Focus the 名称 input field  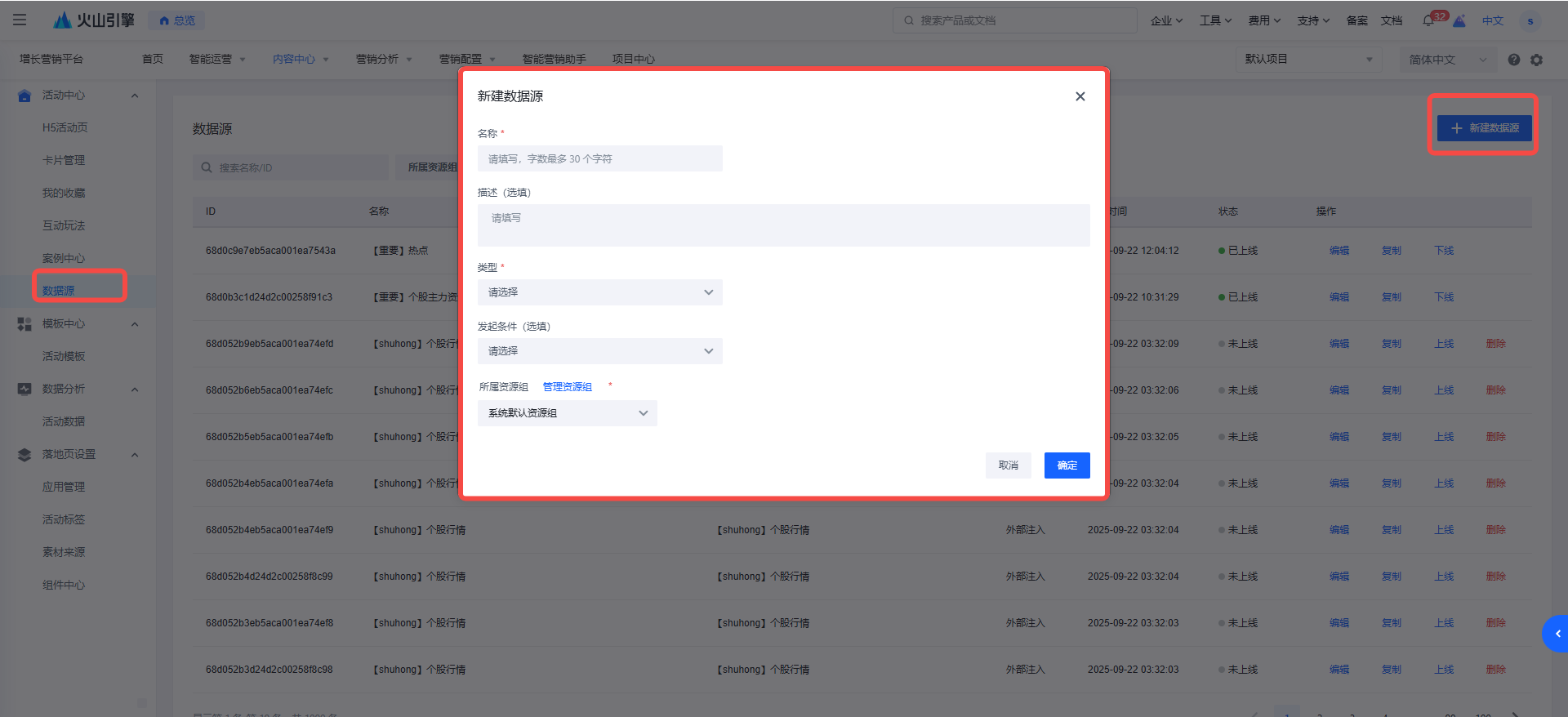click(599, 158)
